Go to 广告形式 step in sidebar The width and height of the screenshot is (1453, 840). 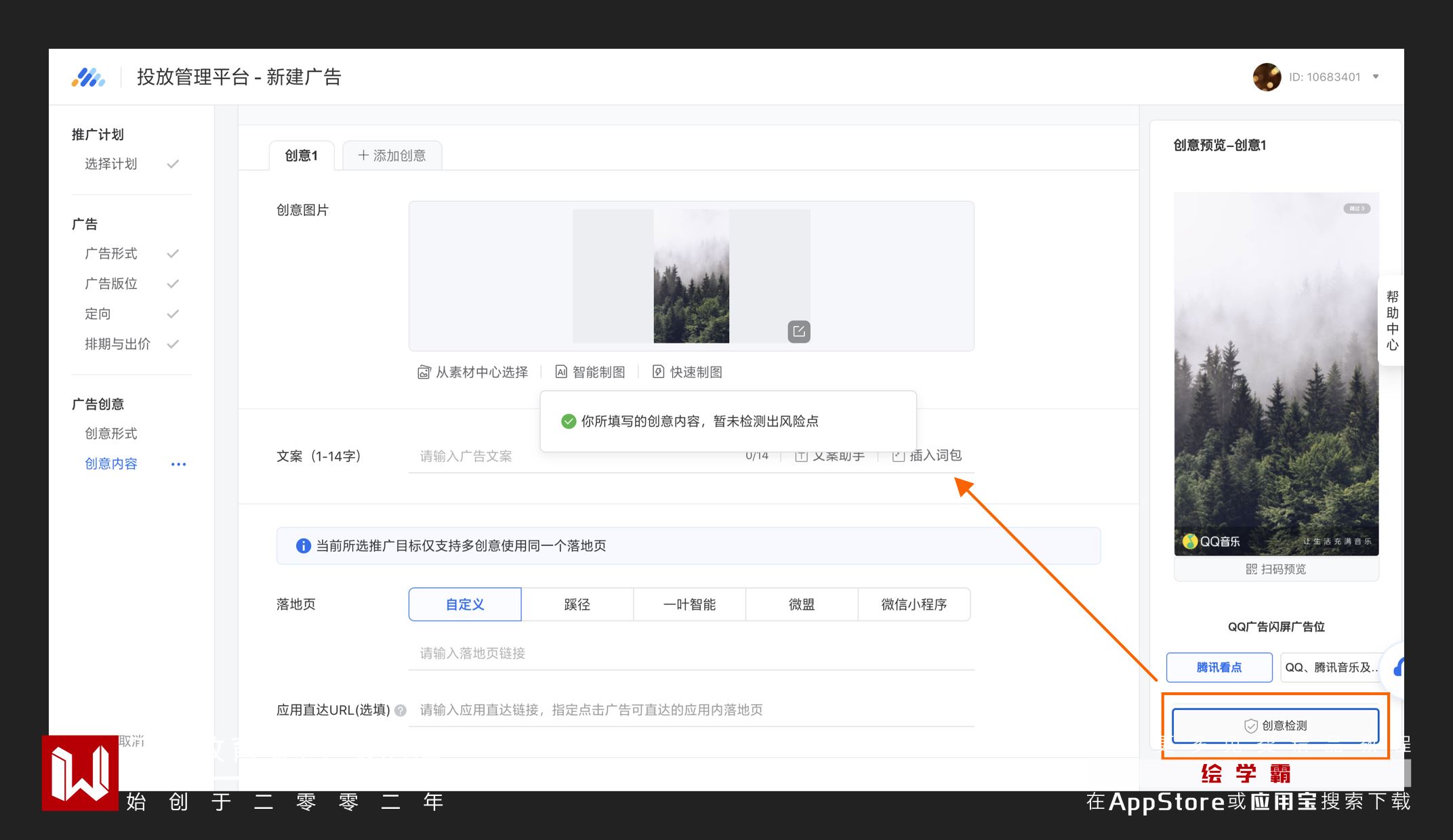[111, 253]
